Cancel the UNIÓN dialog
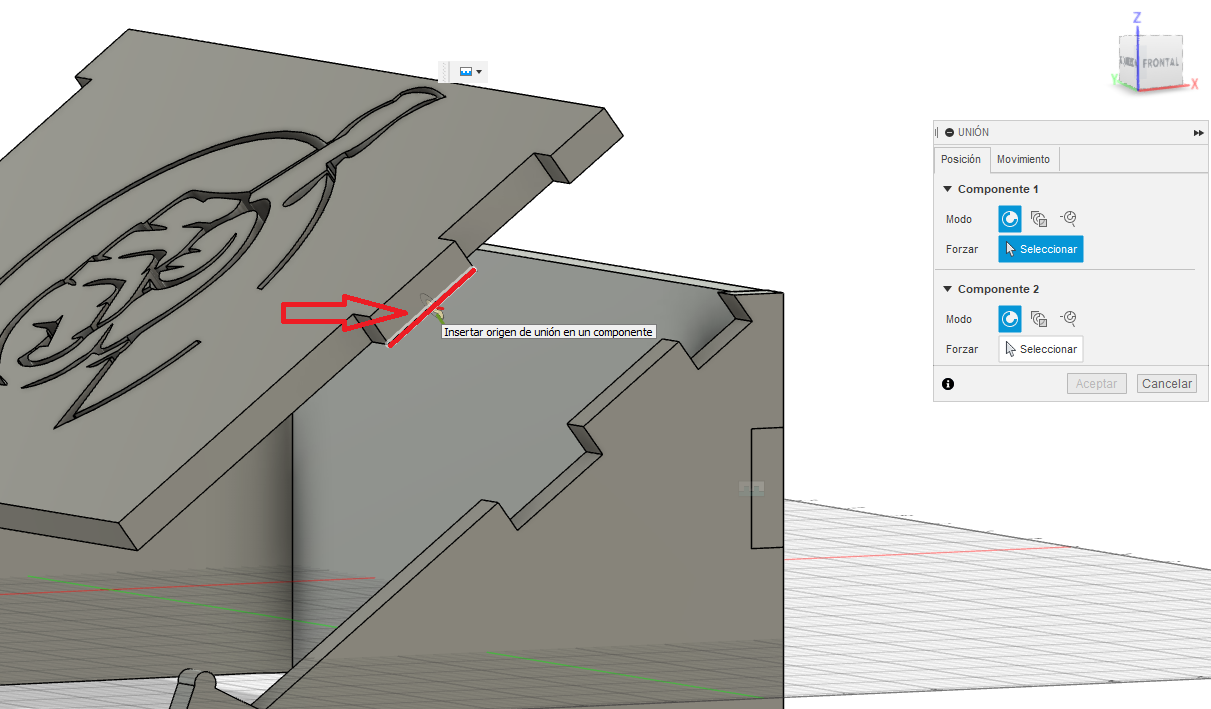Screen dimensions: 1211x709 [x=1167, y=384]
